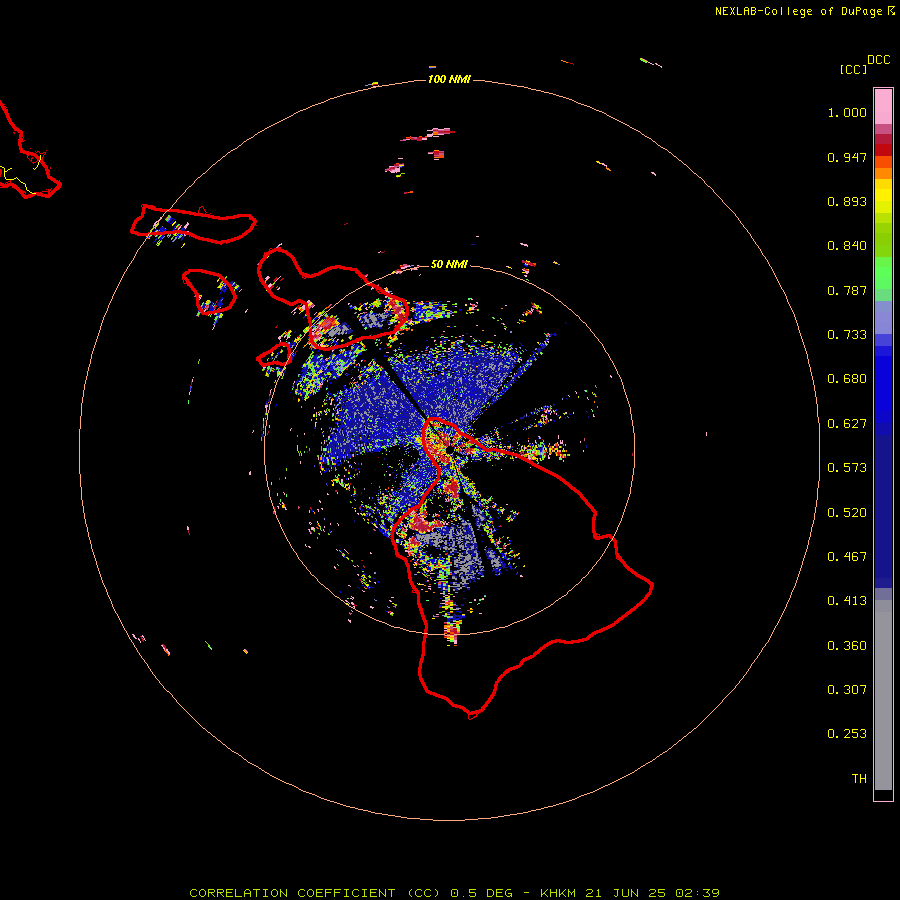Click the 0.893 legend value
Viewport: 900px width, 900px height.
point(847,201)
